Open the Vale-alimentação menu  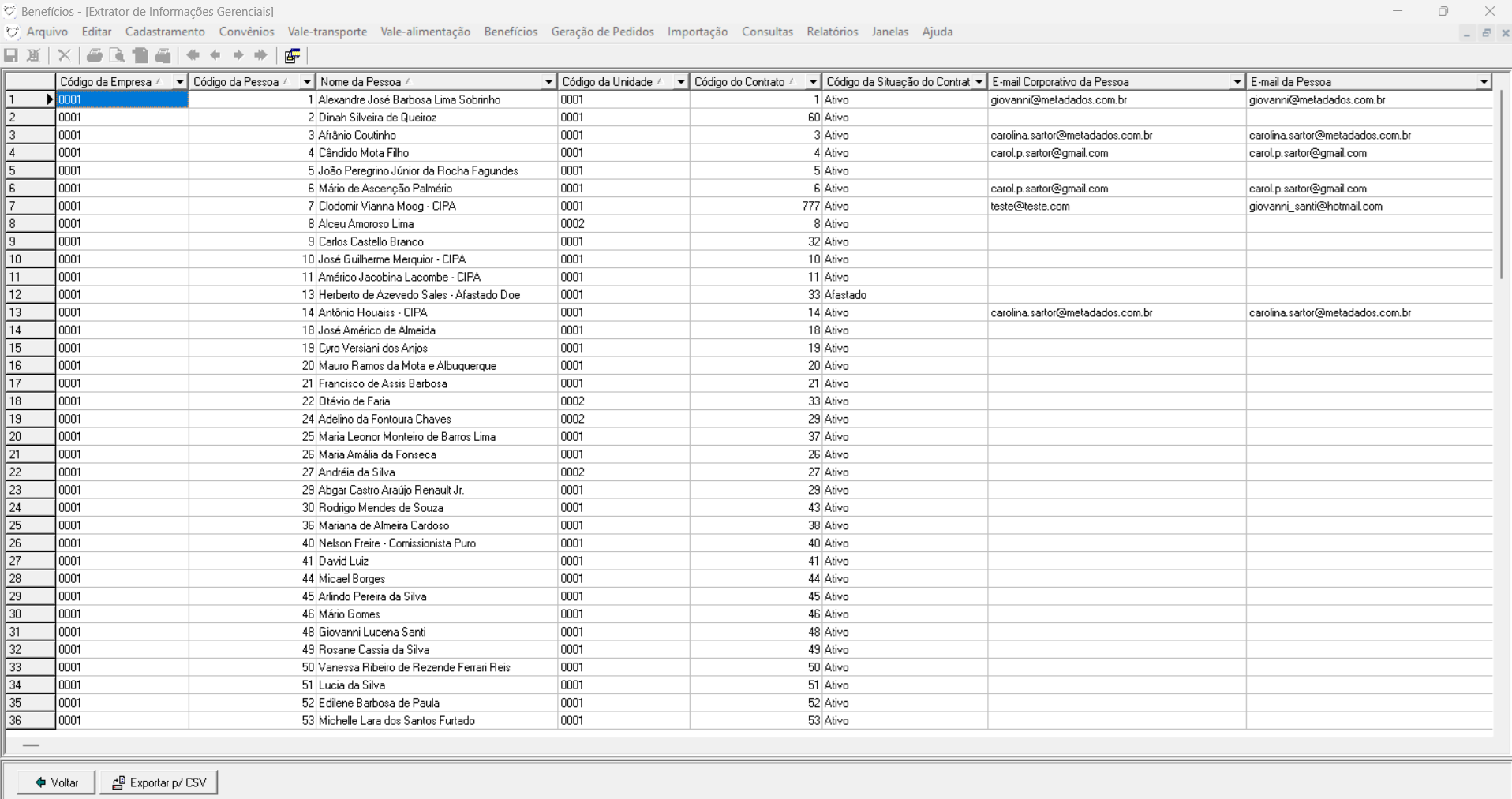pyautogui.click(x=425, y=32)
